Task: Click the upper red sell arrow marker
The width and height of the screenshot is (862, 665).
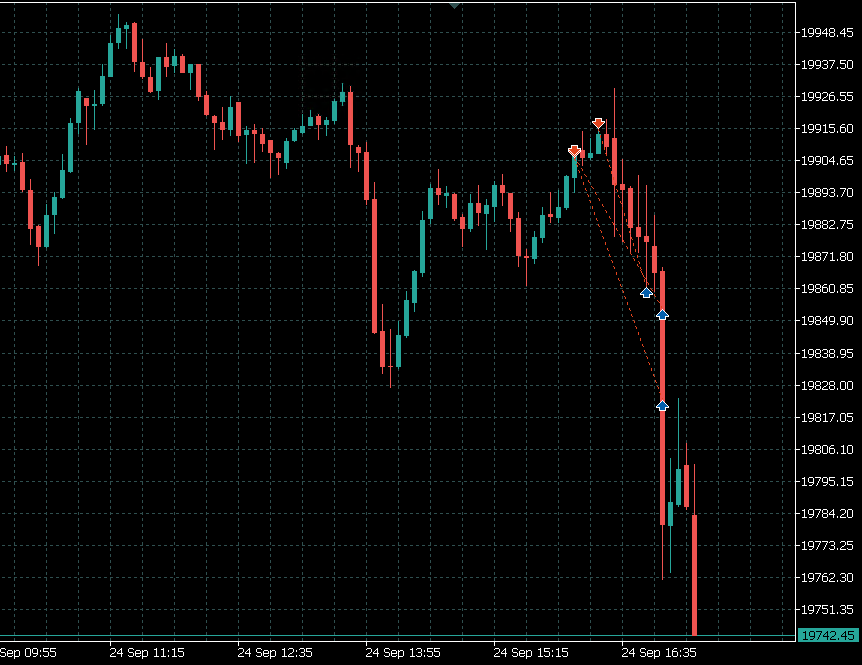Action: (x=598, y=123)
